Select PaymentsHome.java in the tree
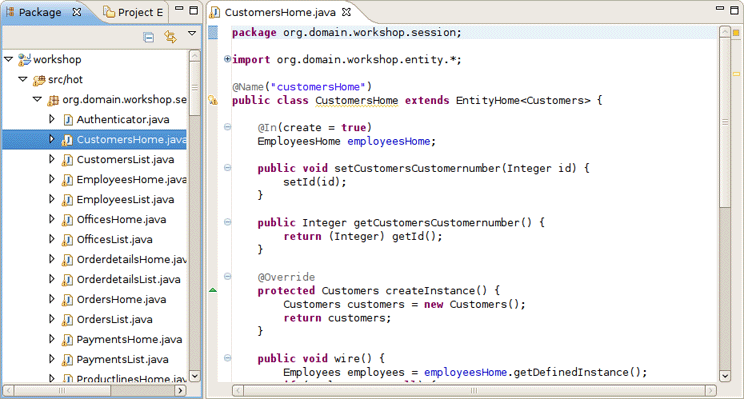 coord(129,339)
